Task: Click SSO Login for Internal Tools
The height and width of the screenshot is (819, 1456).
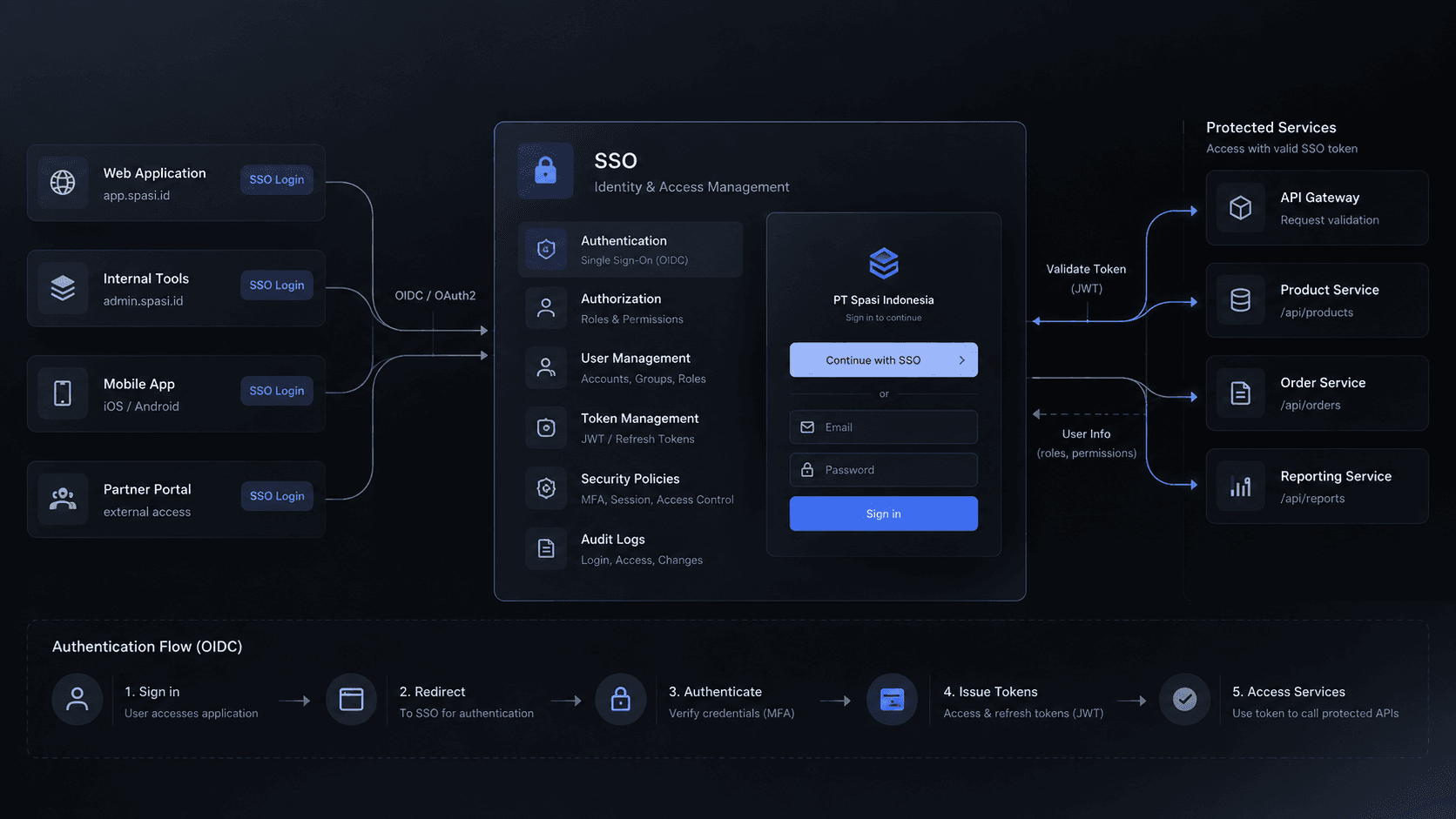Action: click(277, 285)
